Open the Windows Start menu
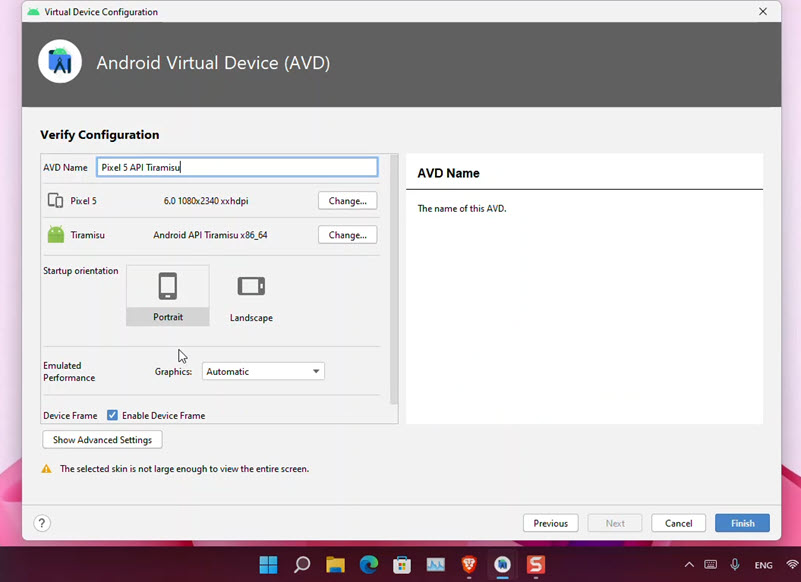801x582 pixels. click(x=268, y=565)
